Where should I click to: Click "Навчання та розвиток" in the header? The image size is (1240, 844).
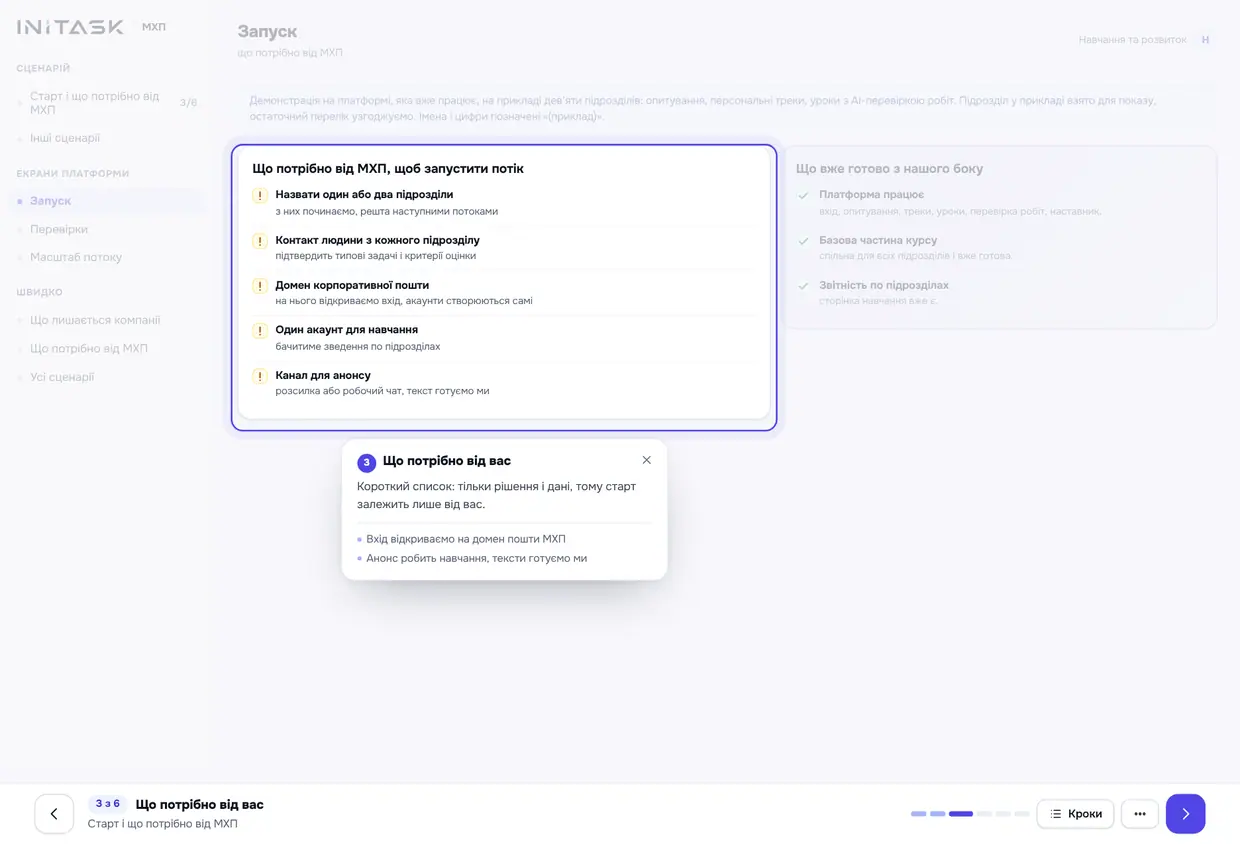coord(1132,40)
